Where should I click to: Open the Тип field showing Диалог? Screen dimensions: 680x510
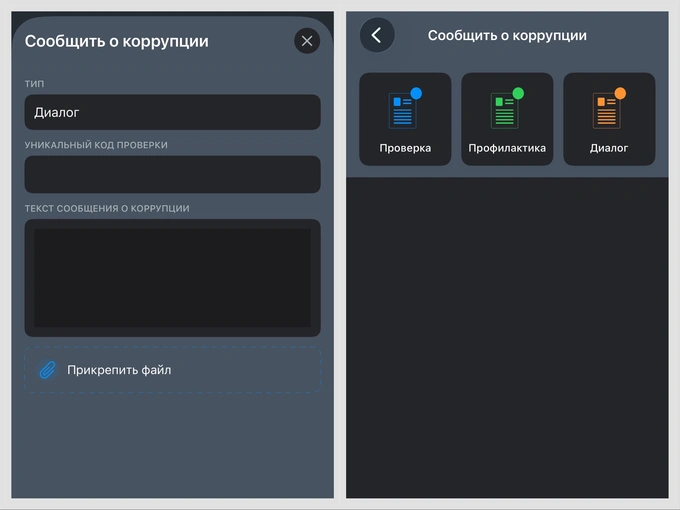173,112
